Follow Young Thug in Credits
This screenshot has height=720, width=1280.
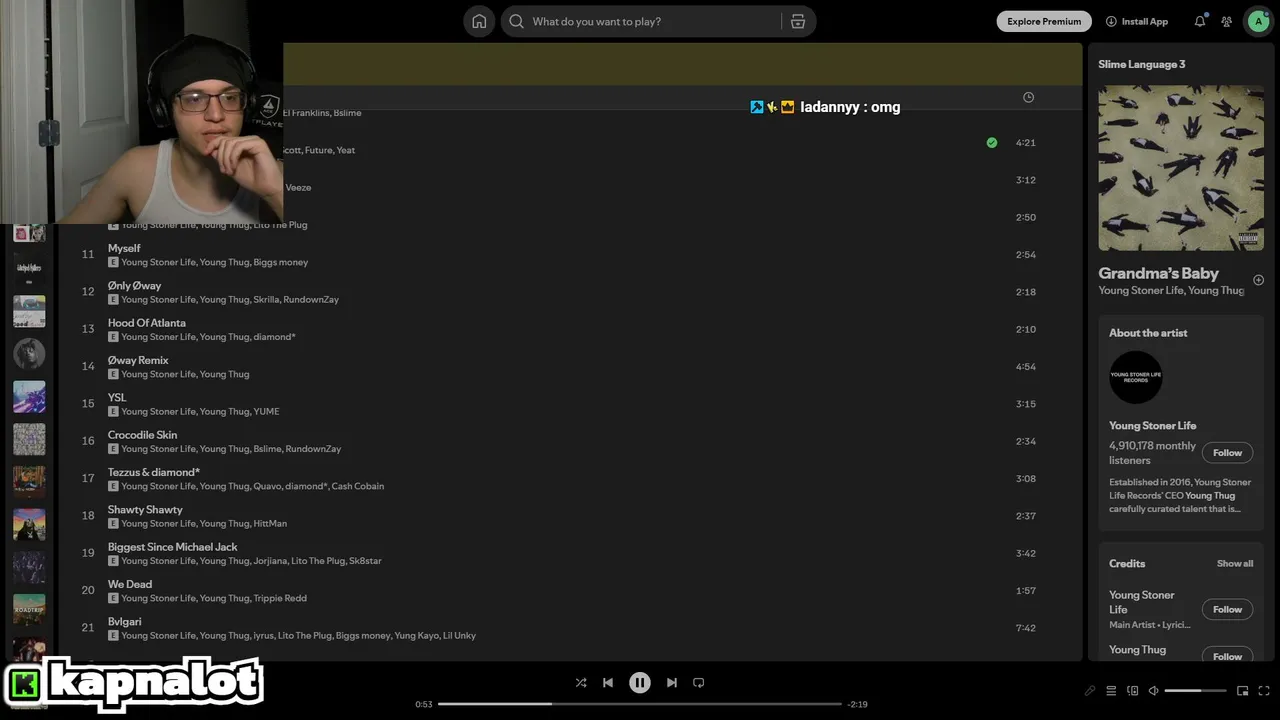tap(1227, 655)
